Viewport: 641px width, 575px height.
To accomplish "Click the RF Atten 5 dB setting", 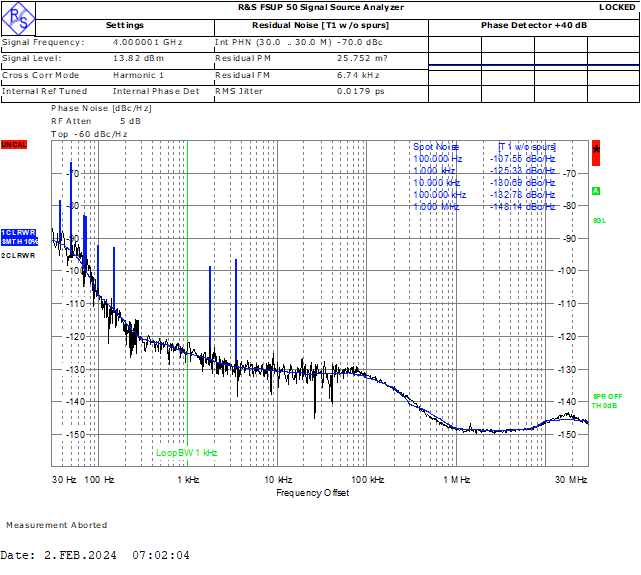I will coord(96,121).
